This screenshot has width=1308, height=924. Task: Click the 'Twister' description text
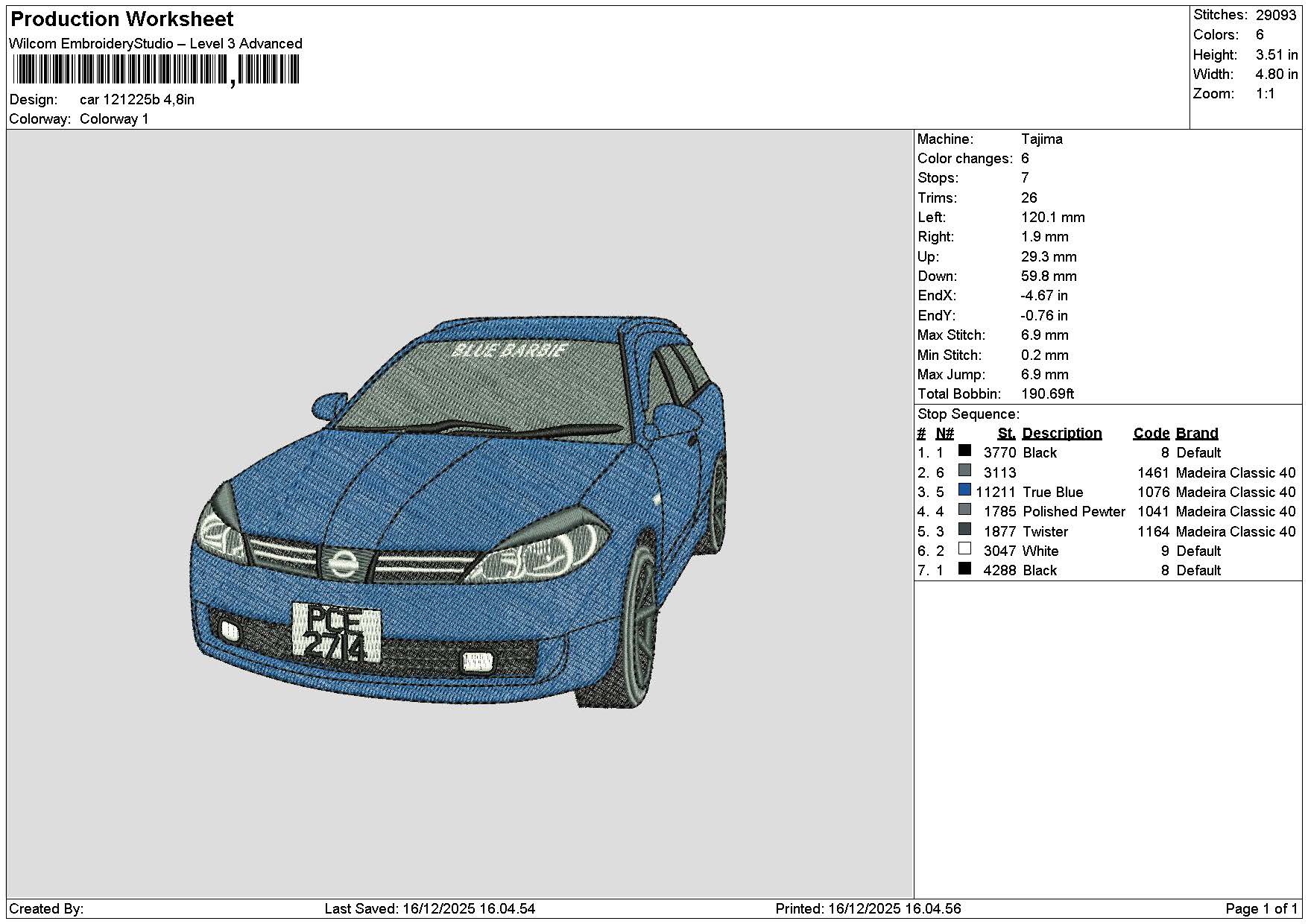tap(1045, 531)
